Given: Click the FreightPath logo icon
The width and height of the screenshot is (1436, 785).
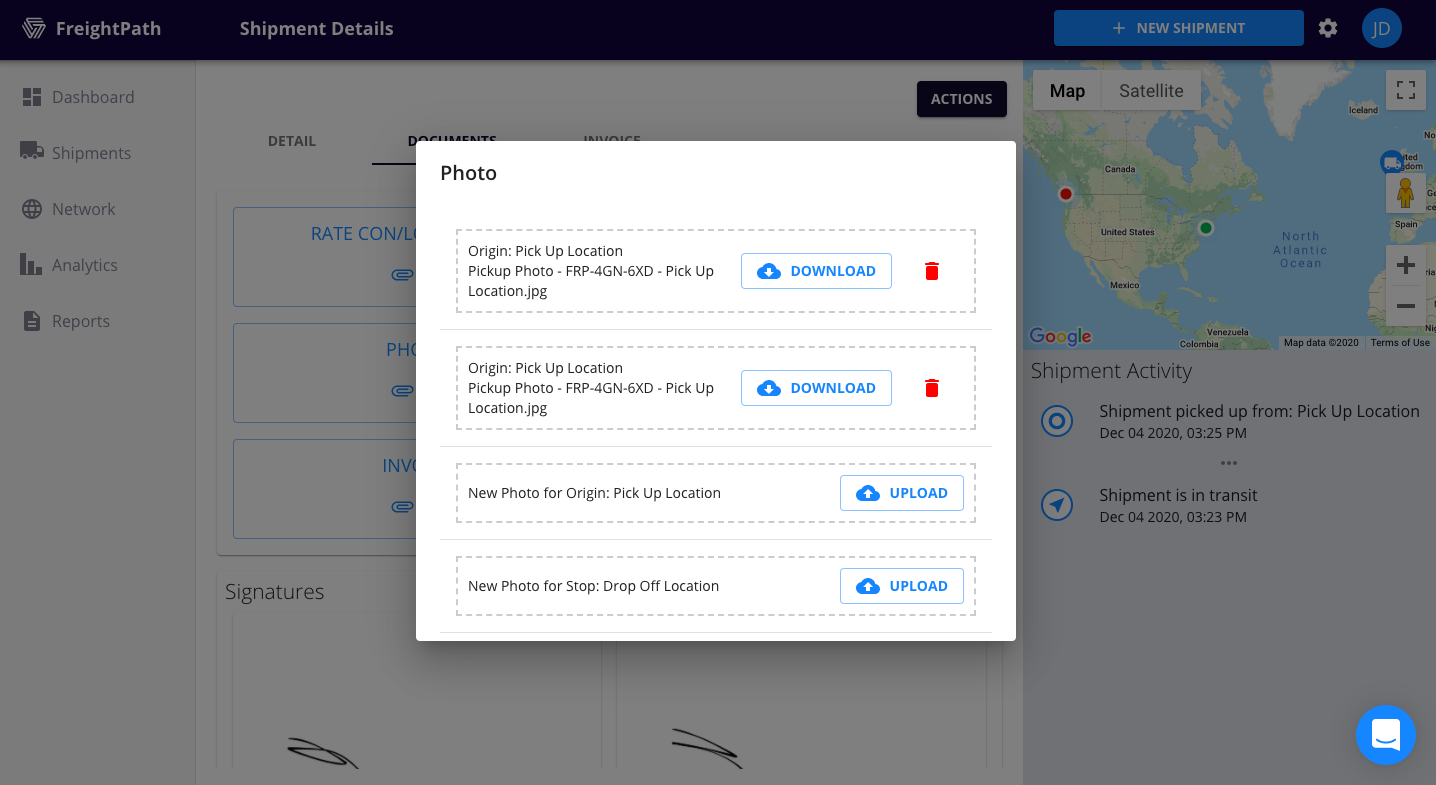Looking at the screenshot, I should (x=34, y=28).
